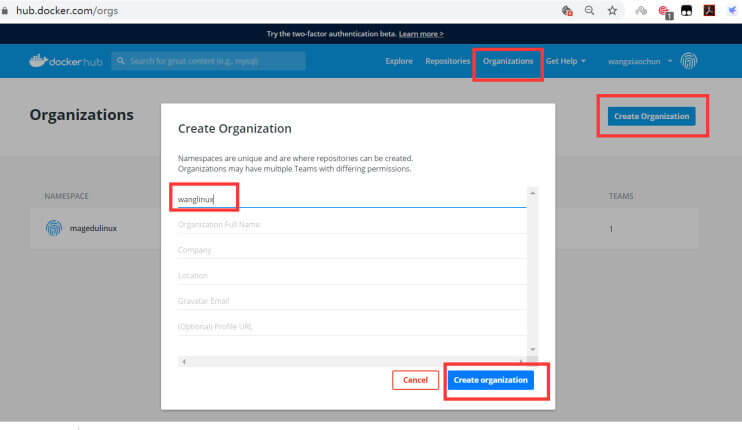Click the Create Organization dialog title
742x430 pixels.
tap(235, 129)
